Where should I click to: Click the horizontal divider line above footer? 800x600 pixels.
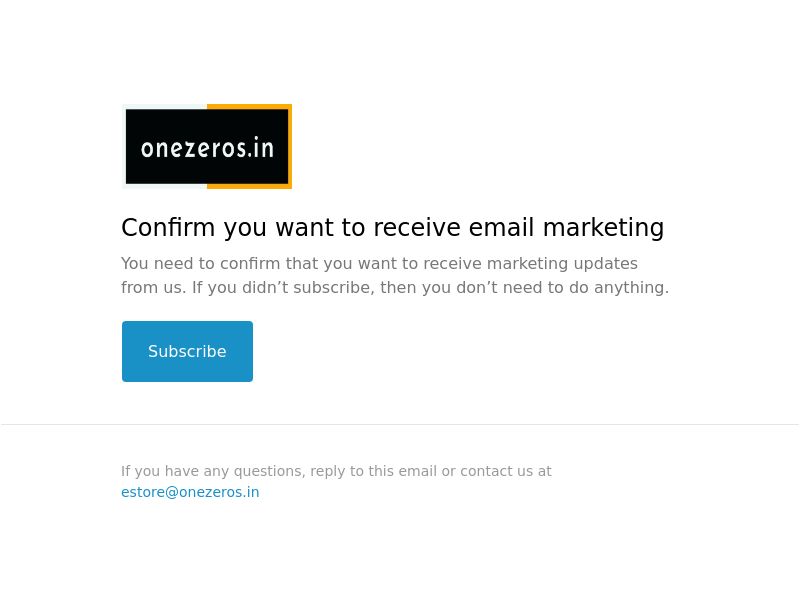(400, 424)
